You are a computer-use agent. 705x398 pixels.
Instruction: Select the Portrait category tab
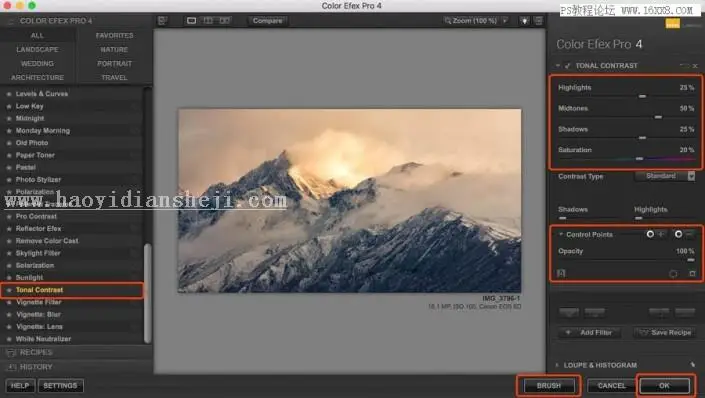(115, 63)
